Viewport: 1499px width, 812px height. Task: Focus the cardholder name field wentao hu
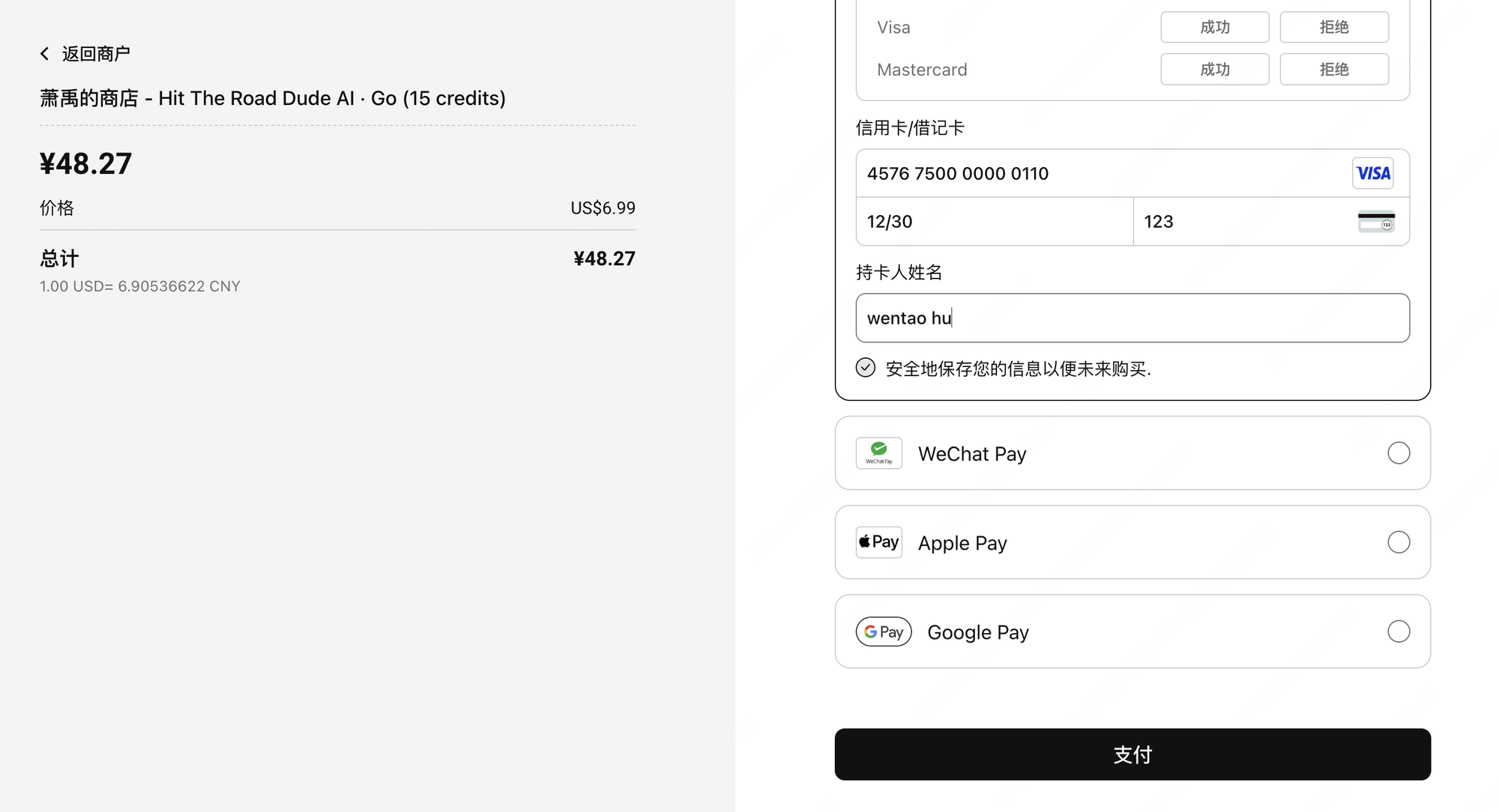coord(1132,318)
